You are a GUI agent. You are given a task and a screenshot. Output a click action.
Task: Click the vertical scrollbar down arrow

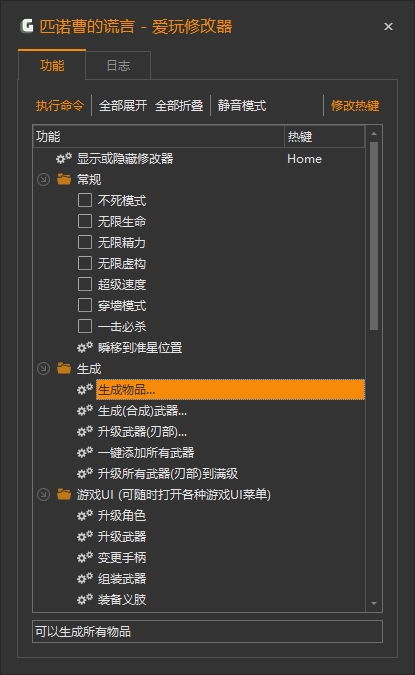click(374, 604)
